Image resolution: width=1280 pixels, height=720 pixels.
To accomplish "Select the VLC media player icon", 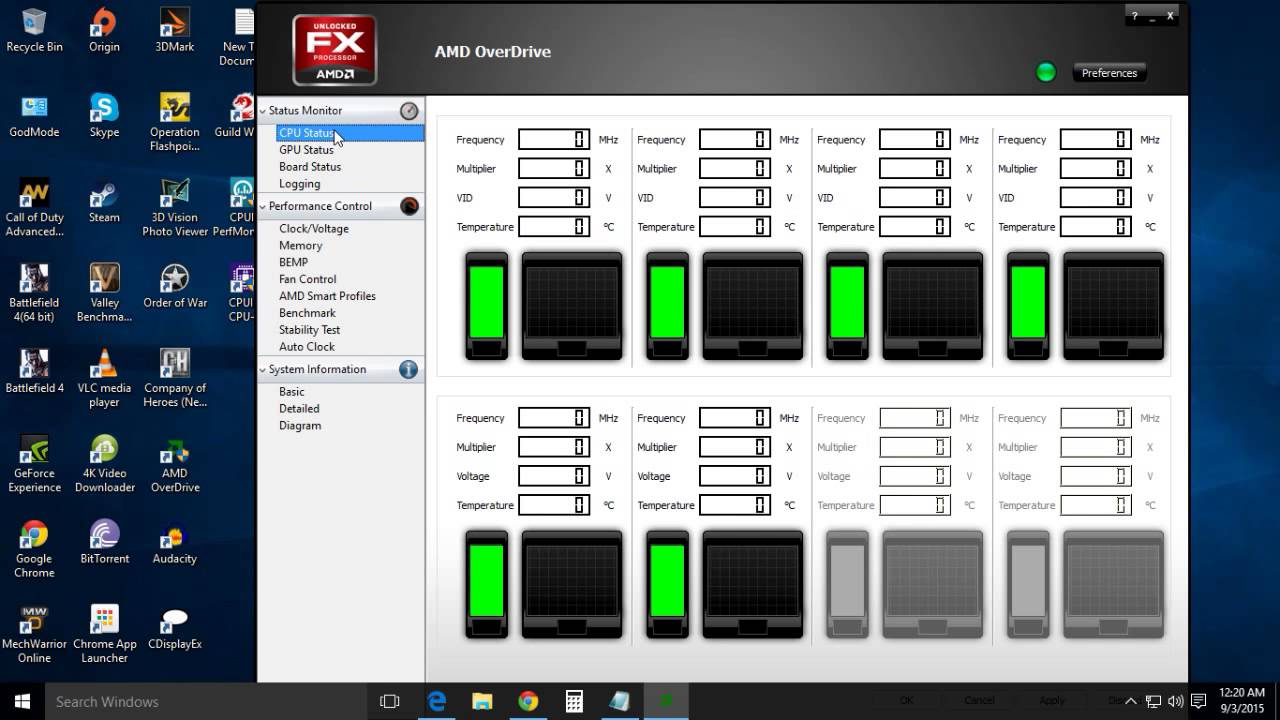I will (104, 379).
